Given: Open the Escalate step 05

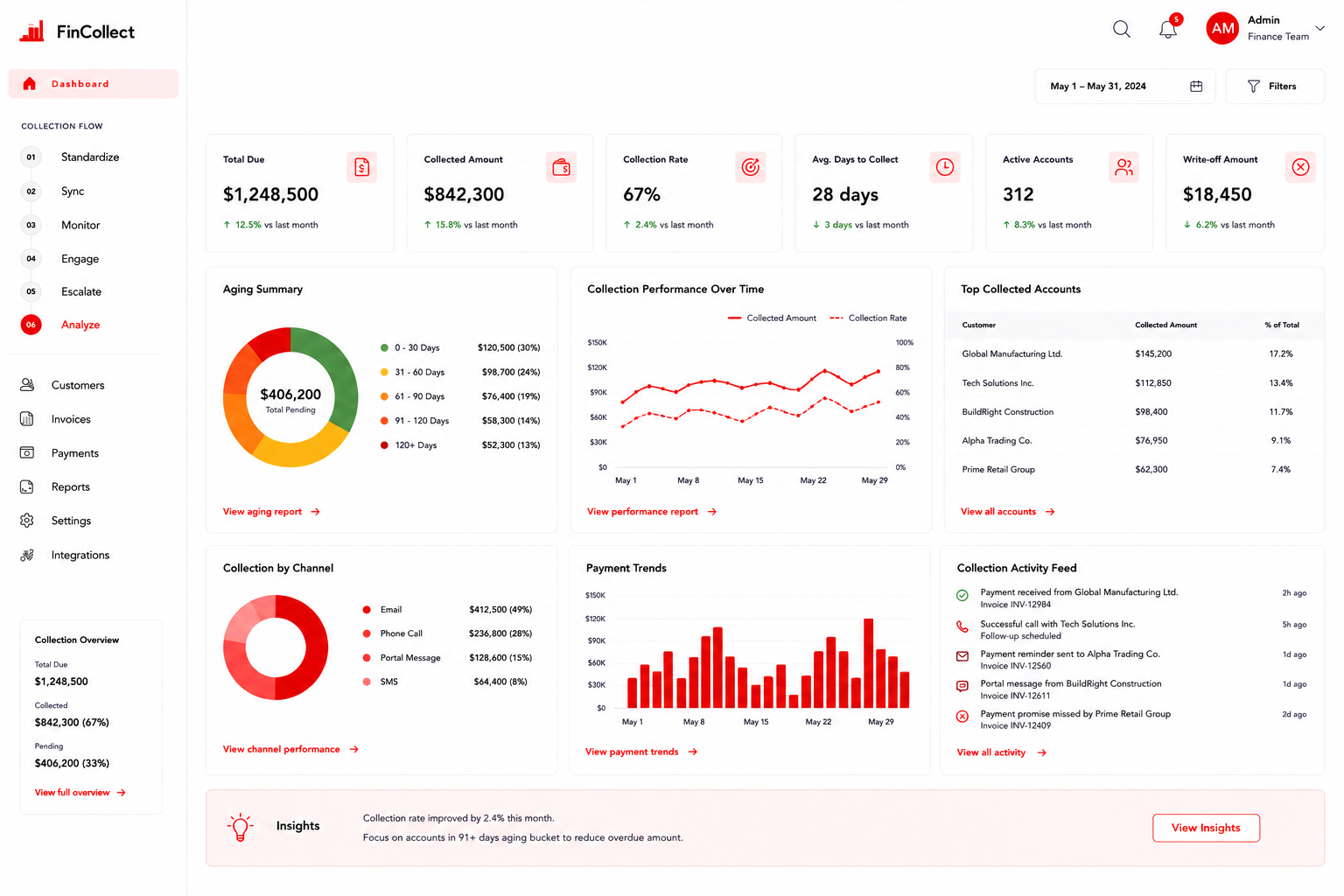Looking at the screenshot, I should pyautogui.click(x=61, y=292).
